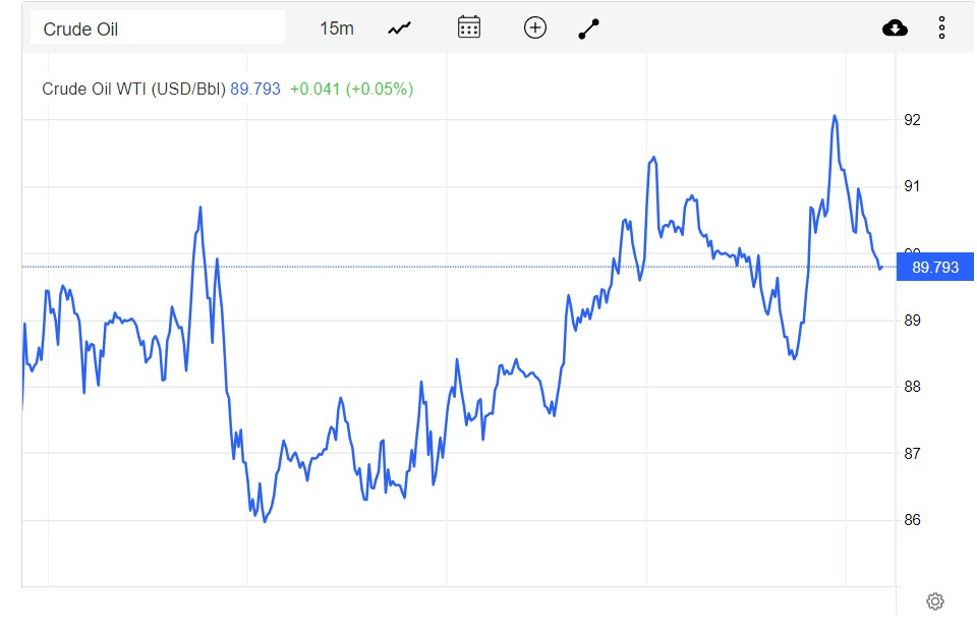This screenshot has width=977, height=635.
Task: Click the Crude Oil WTI (USD/Bbl) legend label
Action: tap(133, 89)
